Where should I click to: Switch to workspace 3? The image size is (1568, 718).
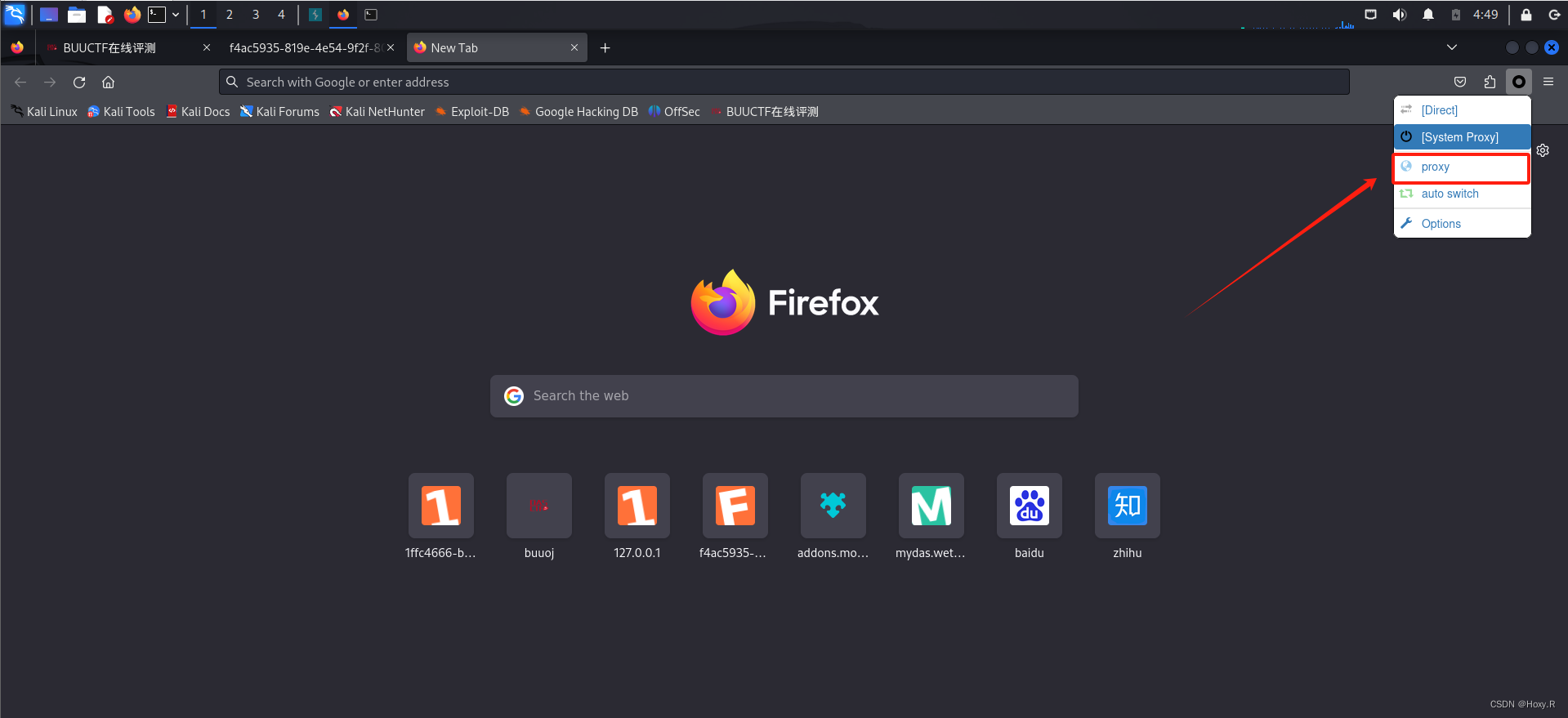(256, 15)
